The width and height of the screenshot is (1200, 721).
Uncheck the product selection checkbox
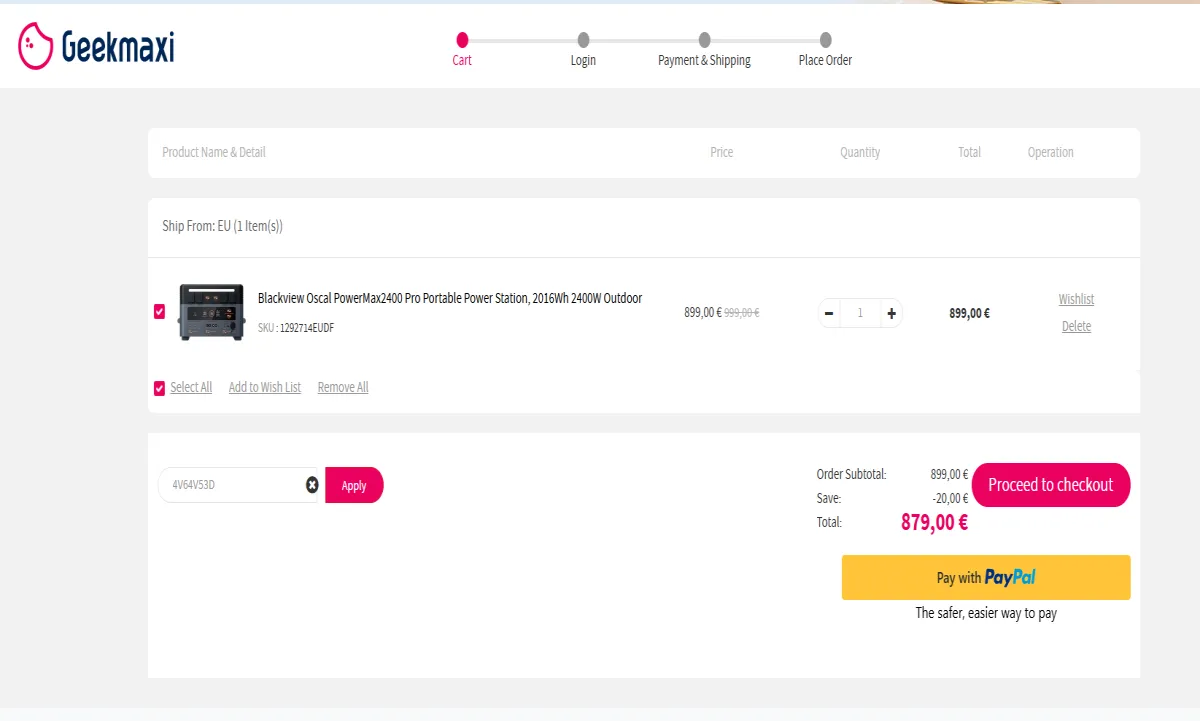[158, 311]
